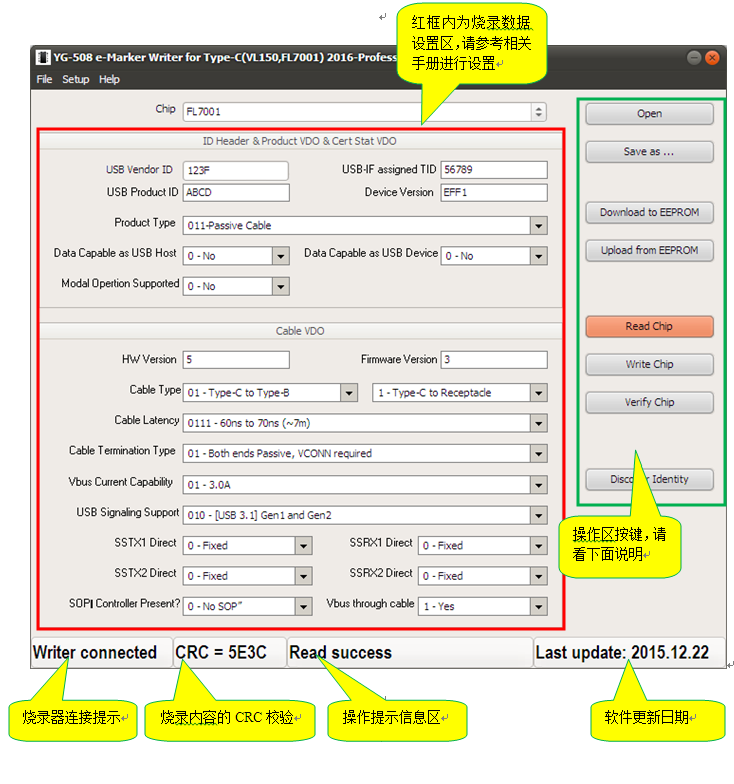Open the Help menu
The width and height of the screenshot is (734, 784).
click(x=109, y=79)
